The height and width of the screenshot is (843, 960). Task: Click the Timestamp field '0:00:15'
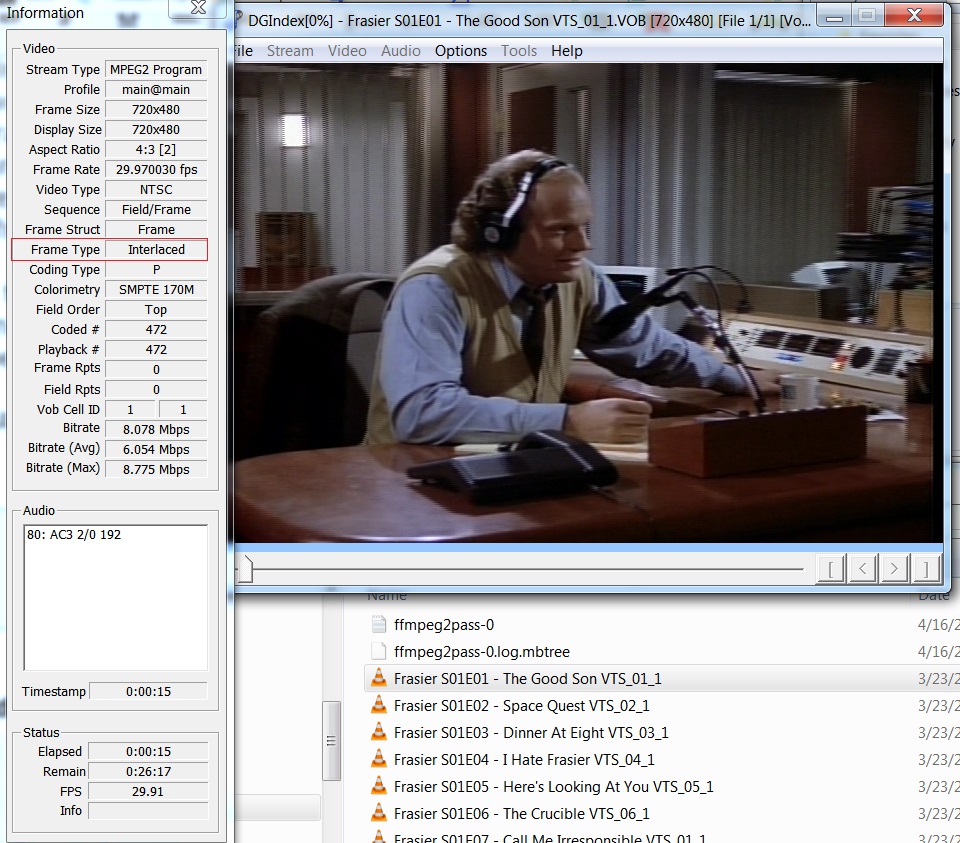tap(148, 691)
